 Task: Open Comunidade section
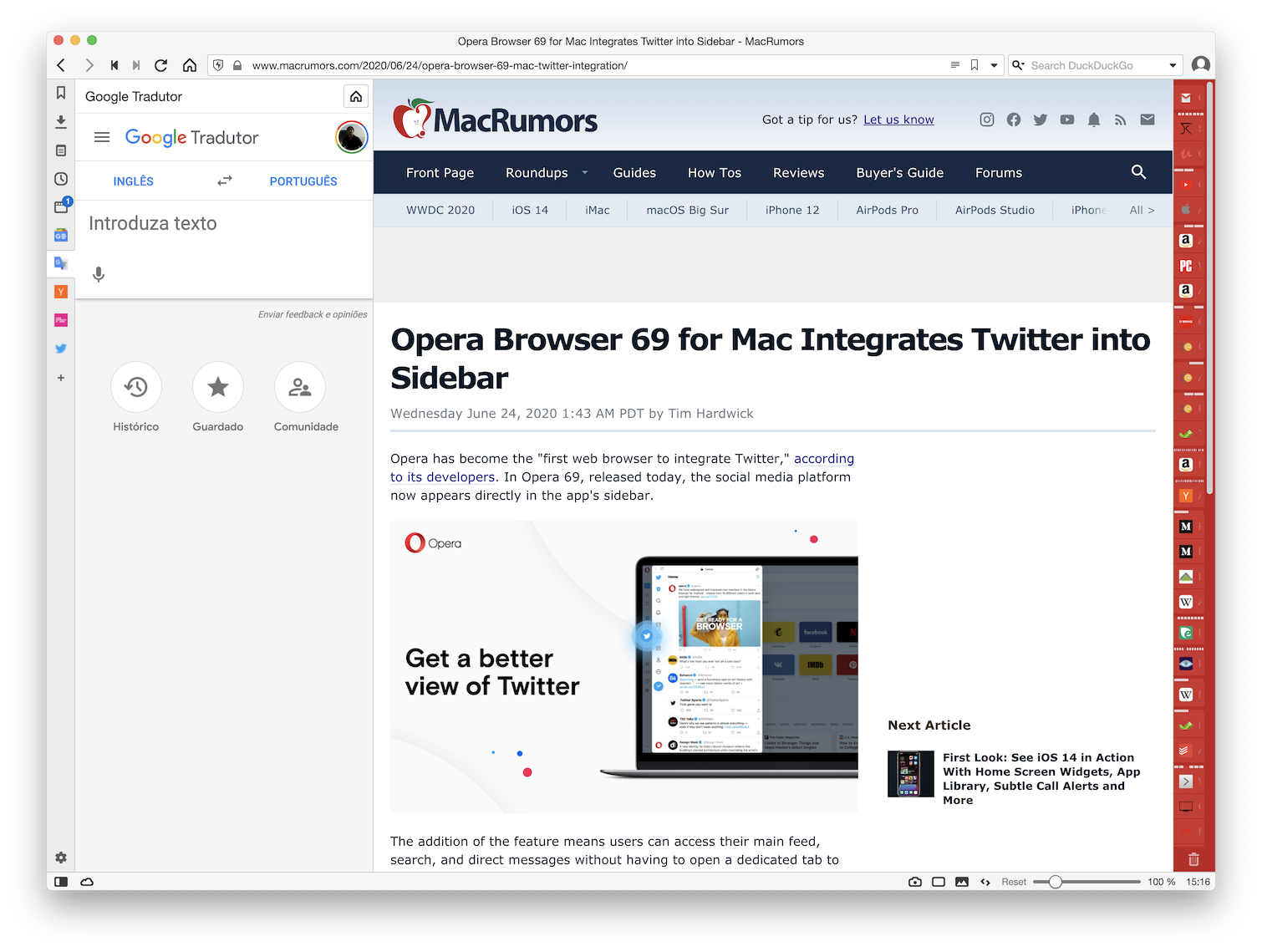pyautogui.click(x=306, y=397)
